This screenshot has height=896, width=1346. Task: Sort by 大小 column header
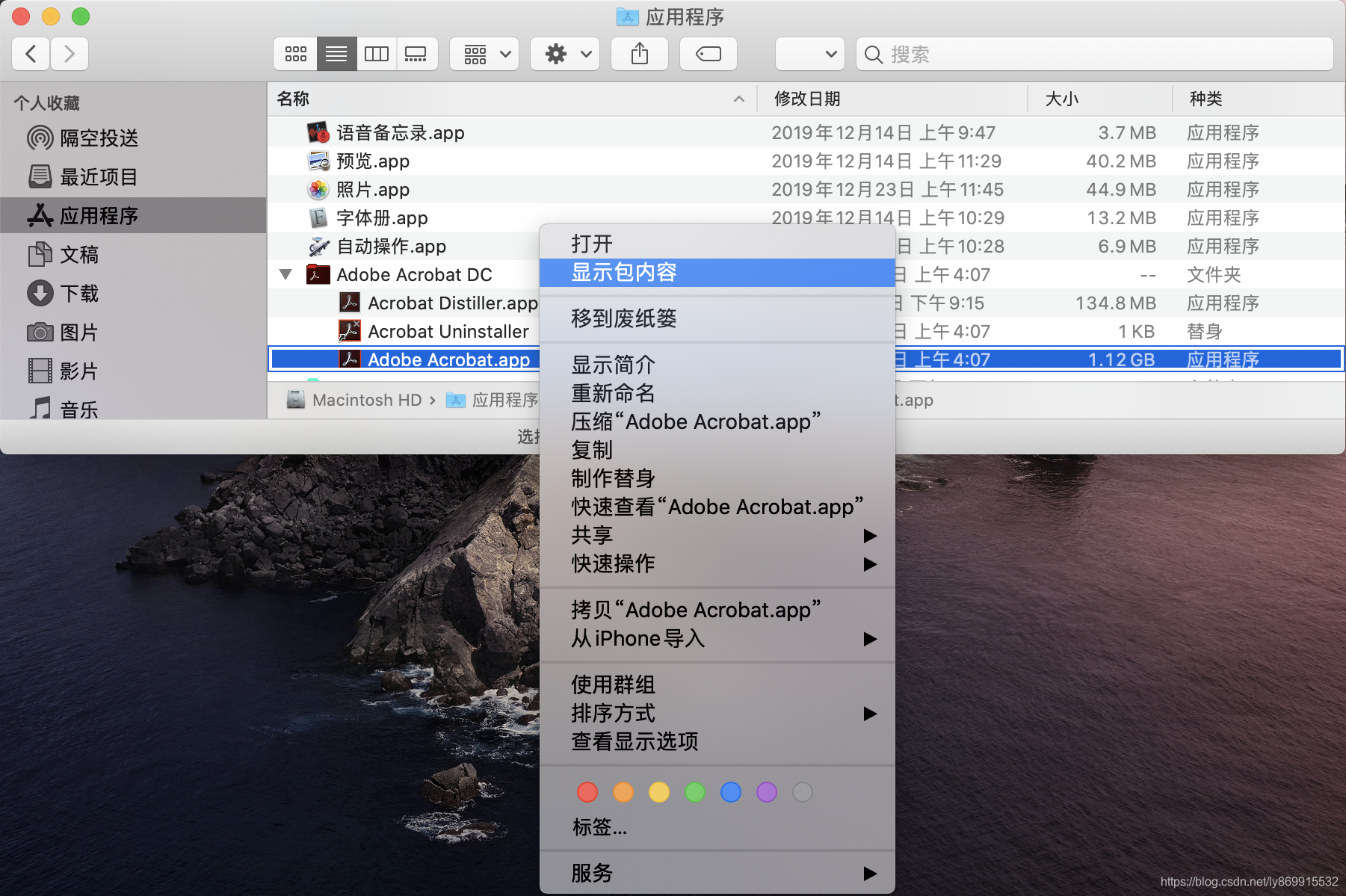coord(1100,99)
